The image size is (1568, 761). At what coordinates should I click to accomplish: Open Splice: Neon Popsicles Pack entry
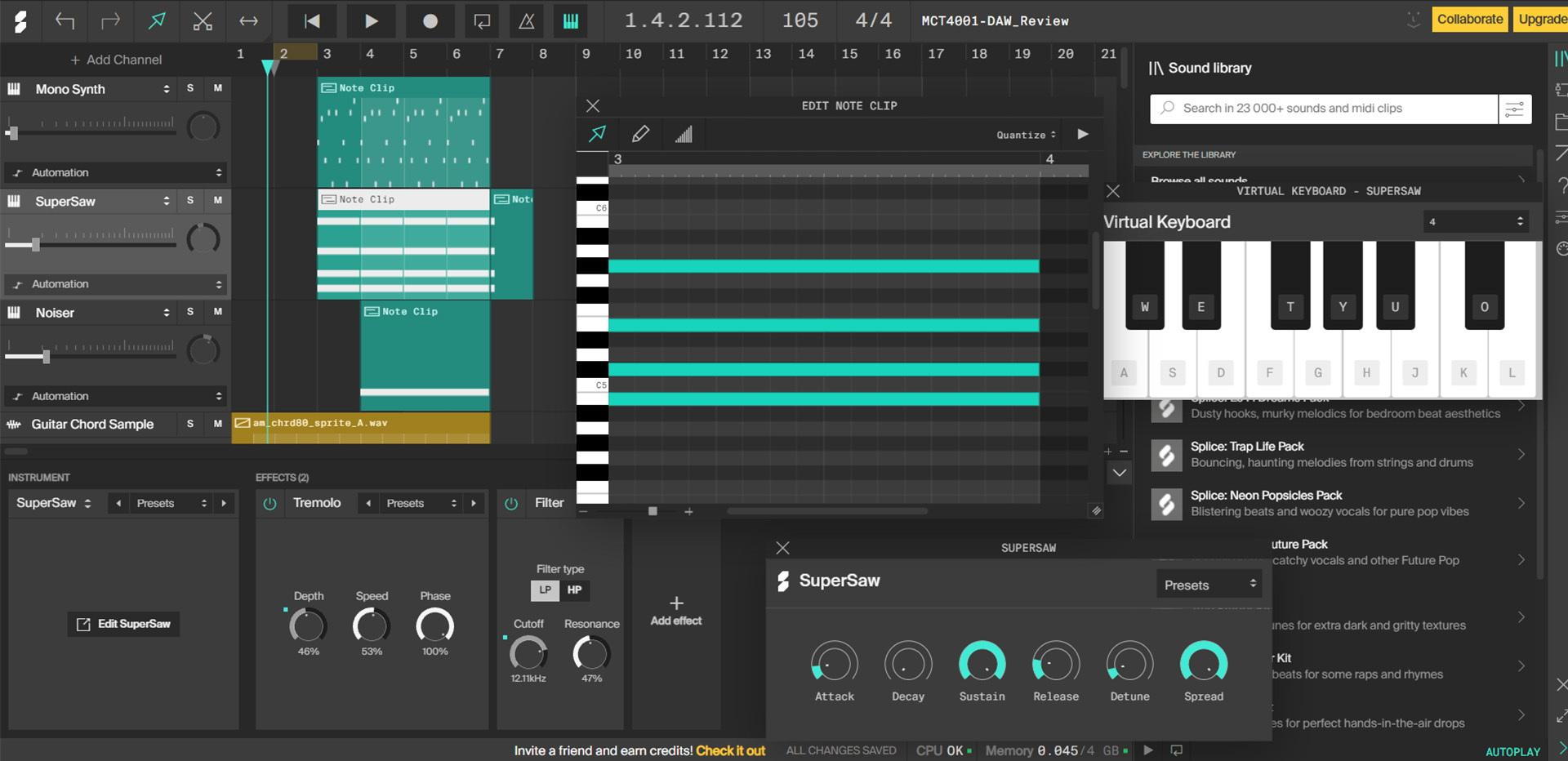tap(1339, 503)
